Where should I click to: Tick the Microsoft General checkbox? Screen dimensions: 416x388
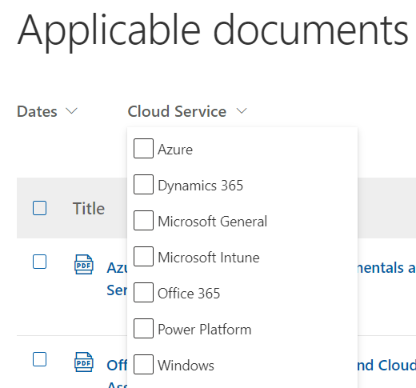click(143, 220)
